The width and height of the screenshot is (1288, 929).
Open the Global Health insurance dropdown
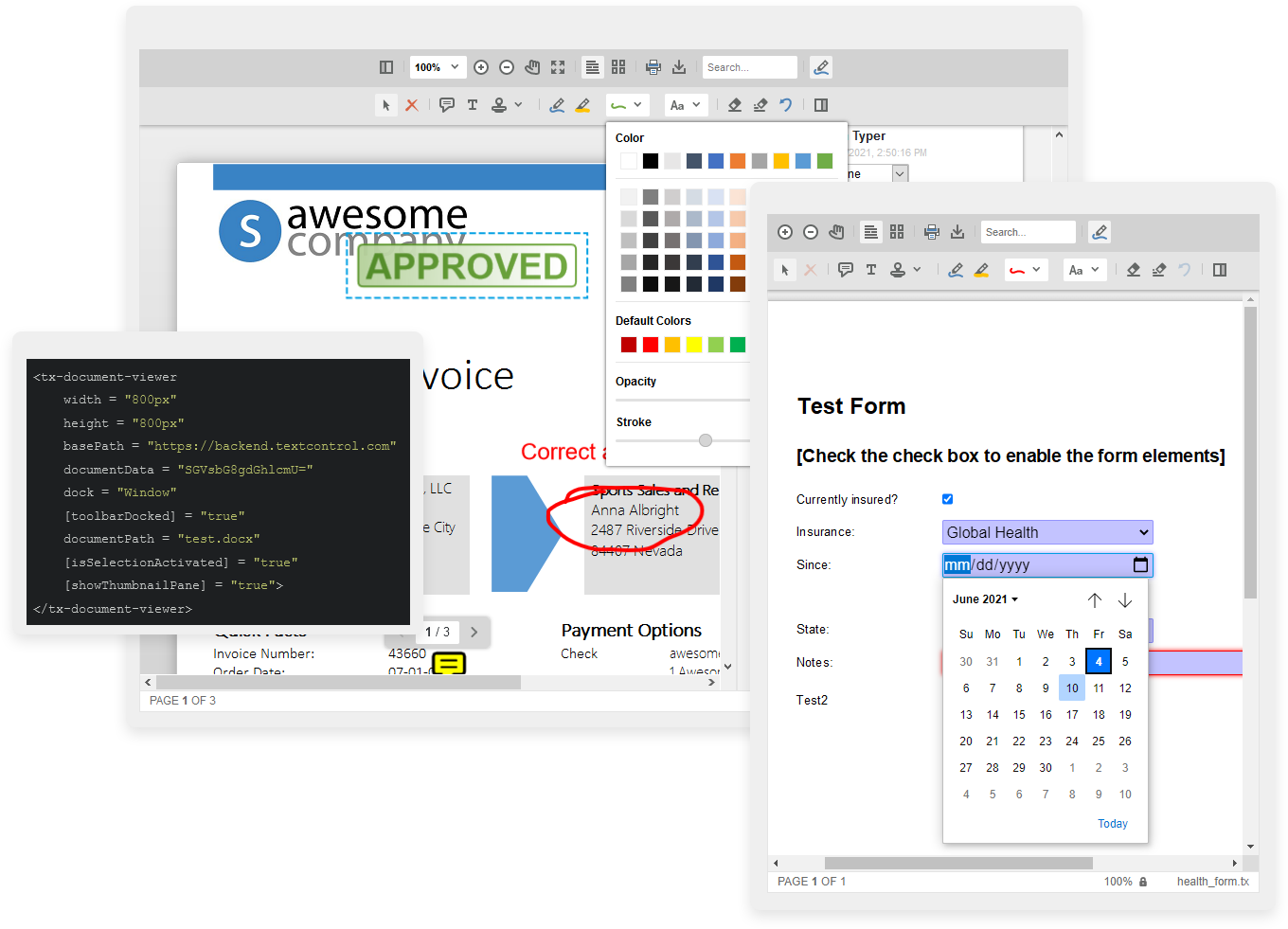(1046, 532)
